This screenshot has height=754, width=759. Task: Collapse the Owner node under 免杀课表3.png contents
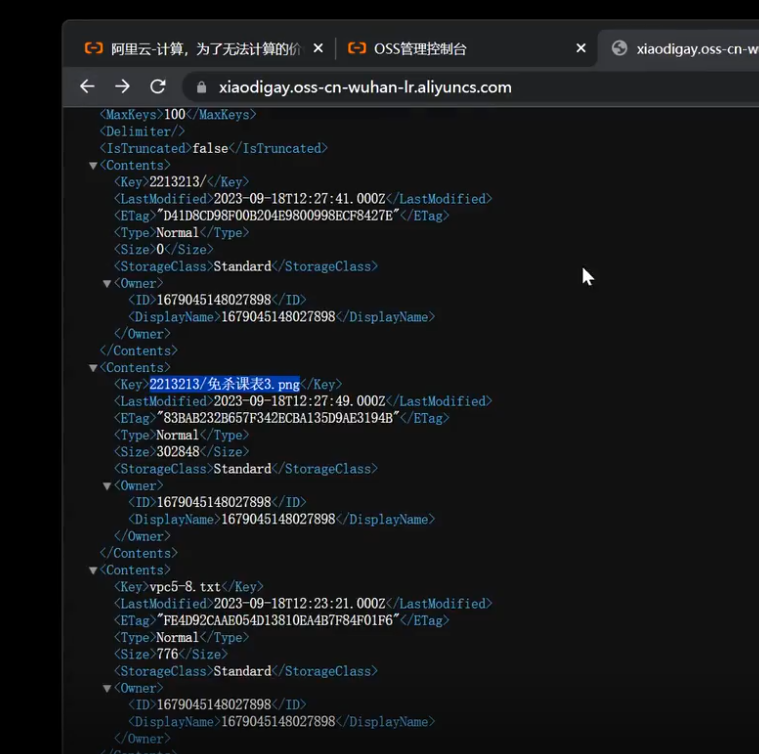(x=107, y=486)
